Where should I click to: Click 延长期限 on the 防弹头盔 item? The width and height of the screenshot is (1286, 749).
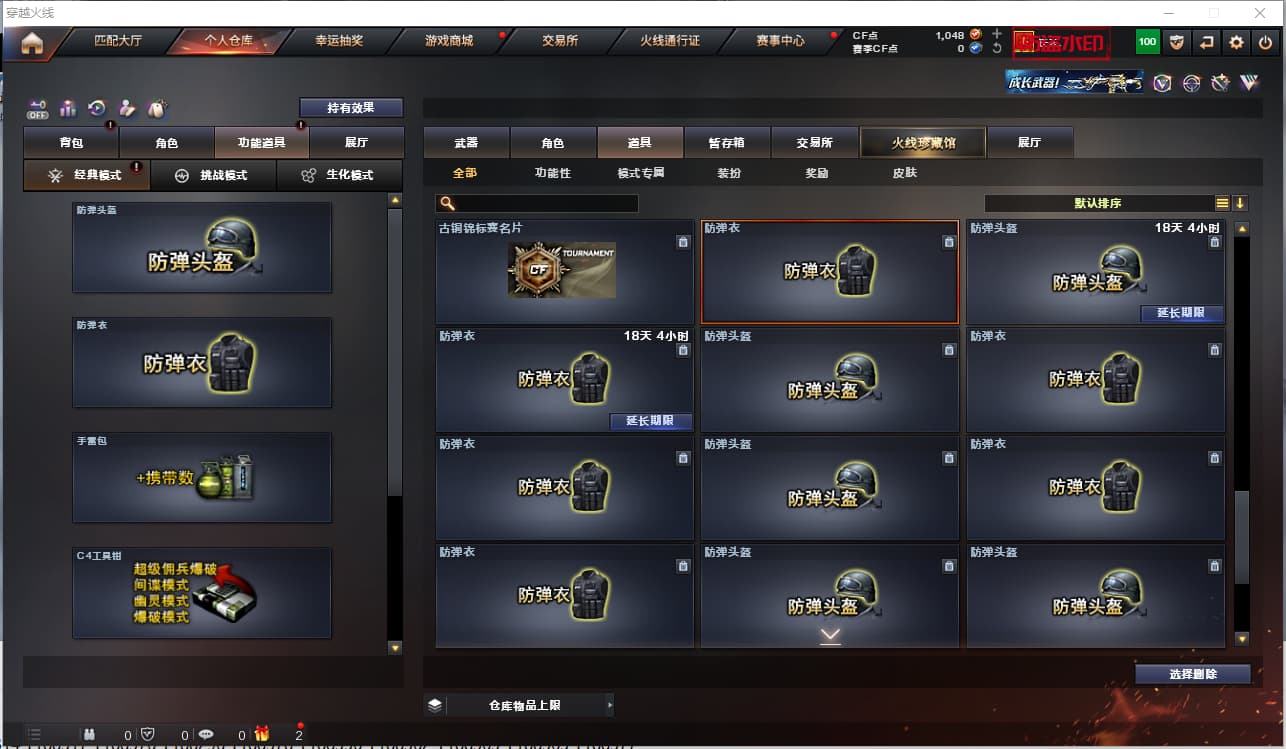point(1182,313)
